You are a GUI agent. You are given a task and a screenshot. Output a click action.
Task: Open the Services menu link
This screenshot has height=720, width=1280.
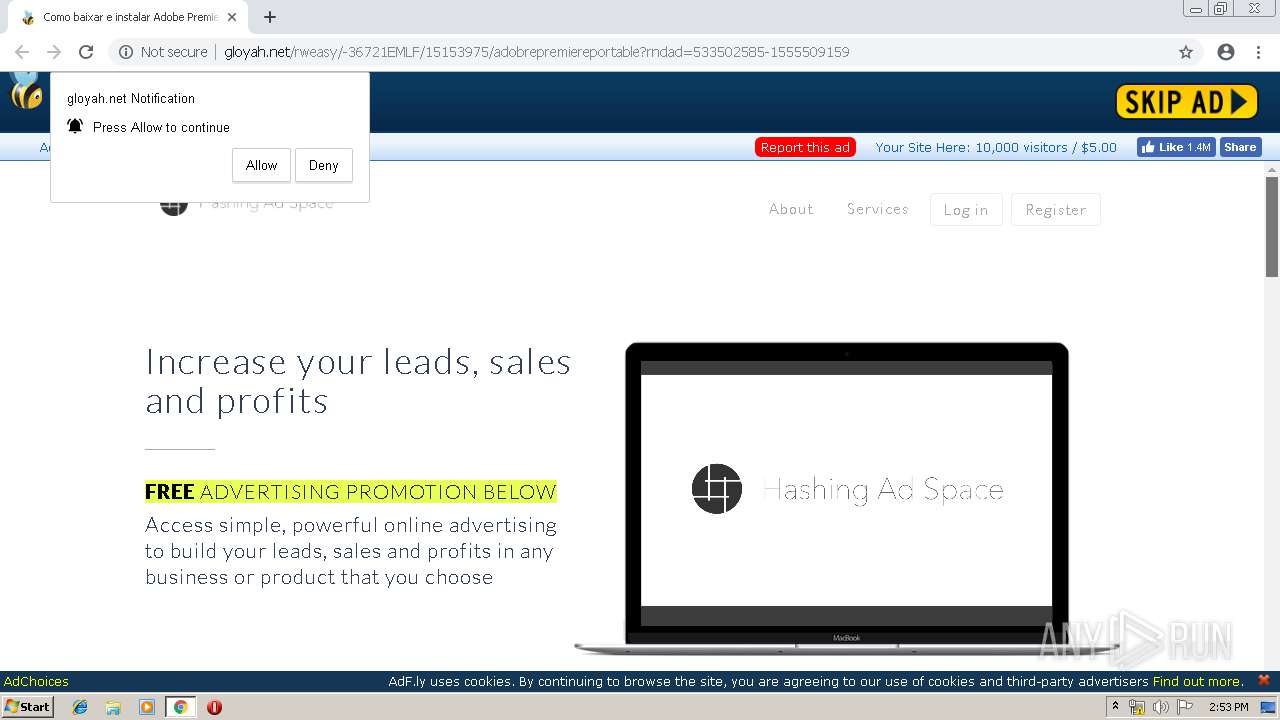point(878,209)
